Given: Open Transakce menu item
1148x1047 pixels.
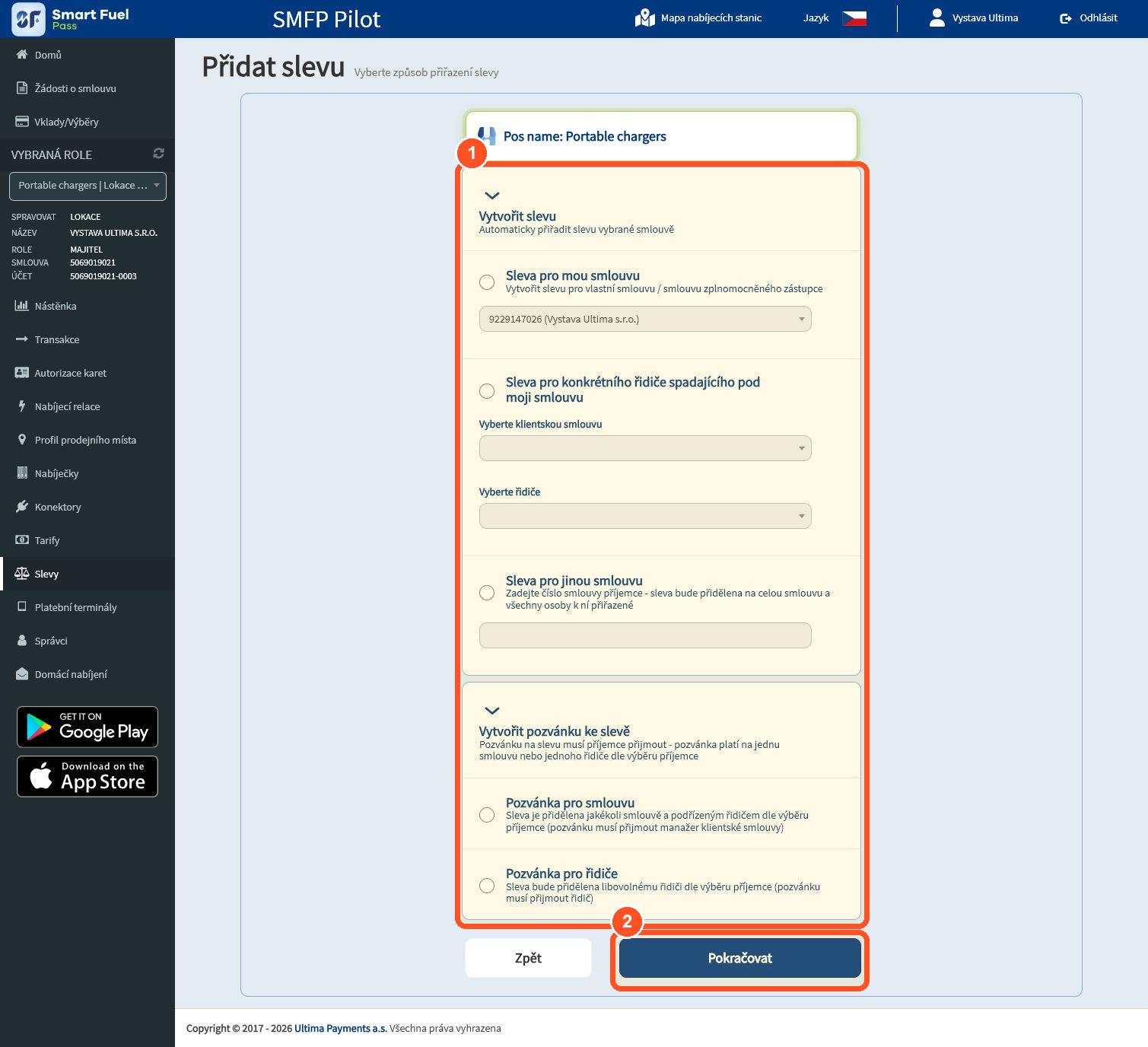Looking at the screenshot, I should [x=87, y=339].
